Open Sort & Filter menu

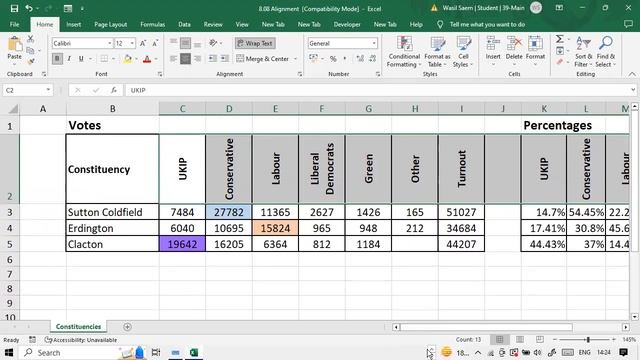pos(583,52)
